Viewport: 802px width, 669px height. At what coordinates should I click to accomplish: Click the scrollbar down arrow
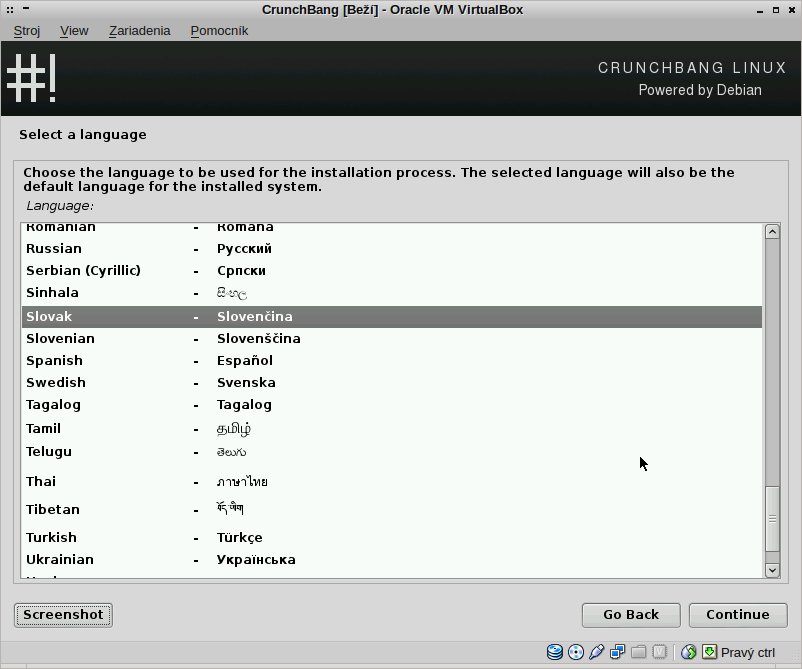[772, 570]
